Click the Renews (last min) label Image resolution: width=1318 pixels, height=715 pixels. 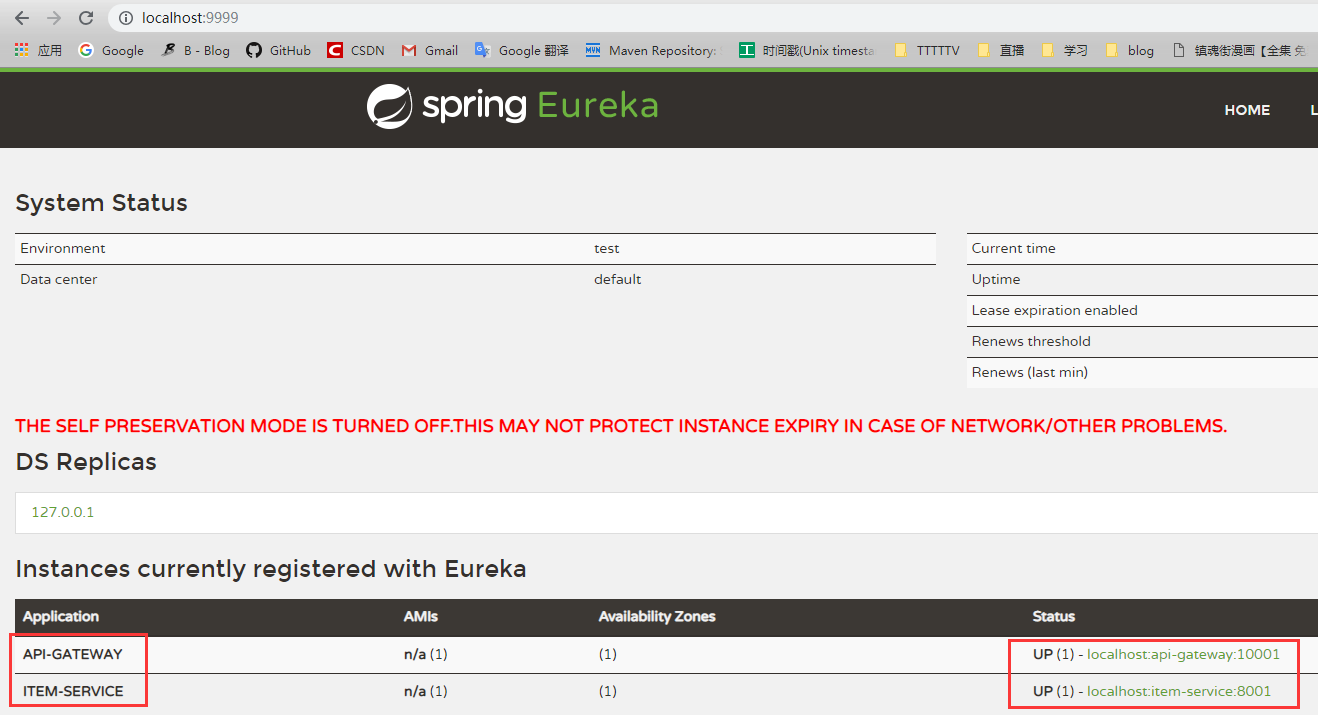[x=1029, y=372]
